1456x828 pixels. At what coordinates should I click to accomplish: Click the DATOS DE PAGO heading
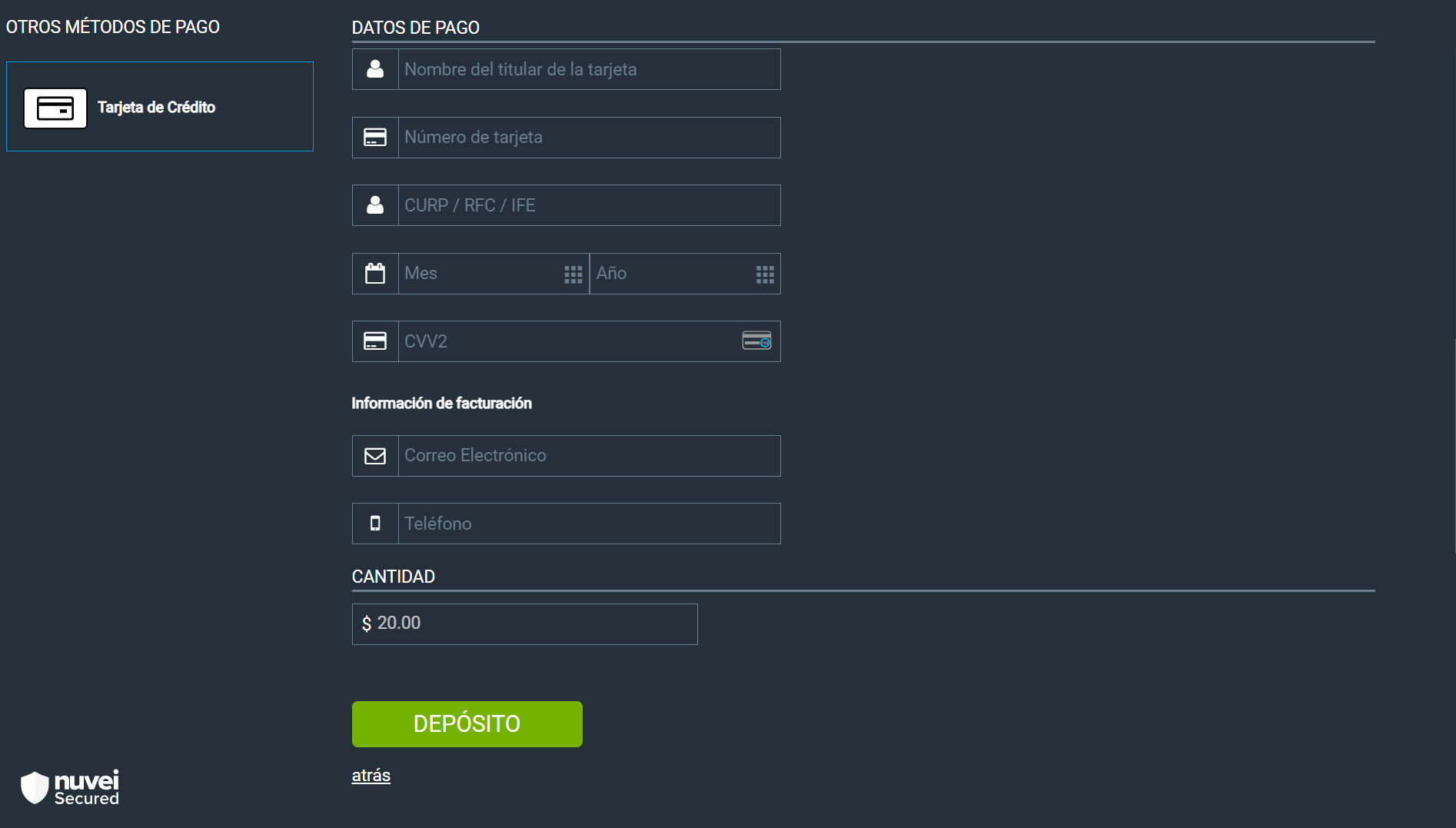tap(416, 28)
